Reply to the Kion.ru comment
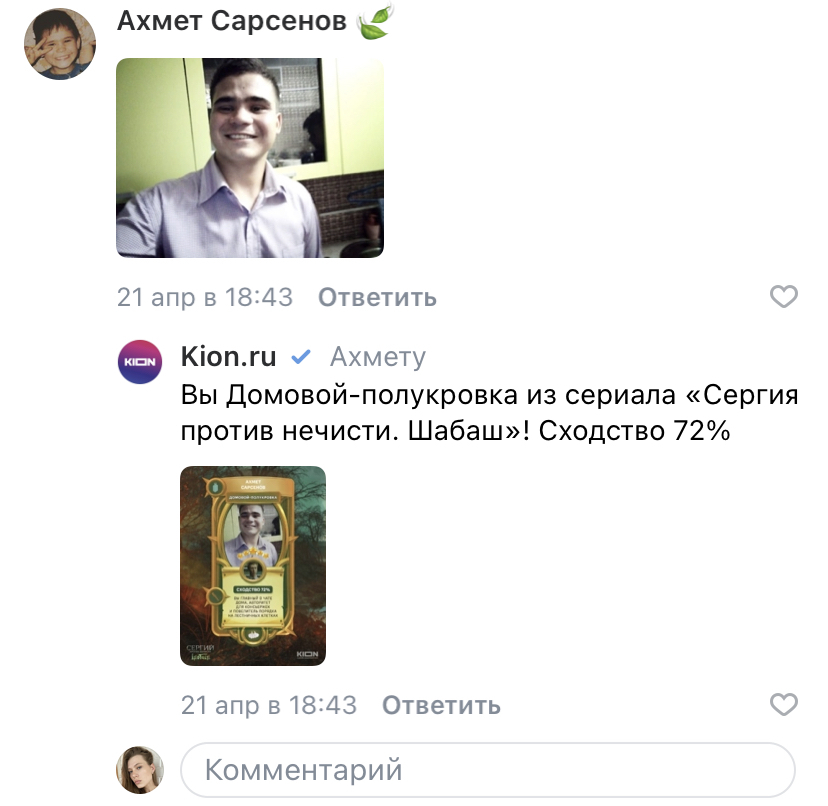 tap(441, 705)
